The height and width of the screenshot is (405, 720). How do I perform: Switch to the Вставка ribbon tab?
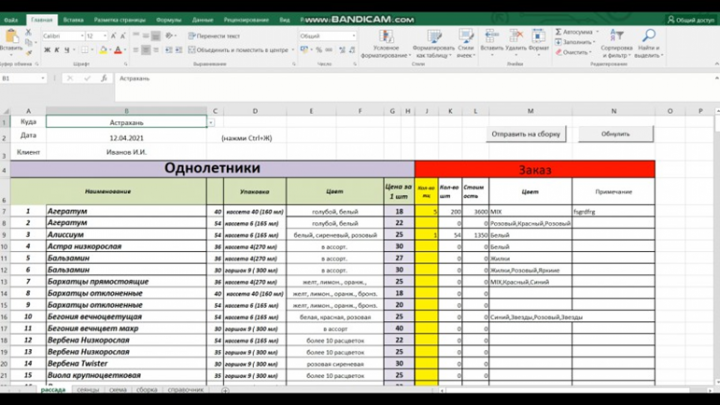click(x=73, y=20)
